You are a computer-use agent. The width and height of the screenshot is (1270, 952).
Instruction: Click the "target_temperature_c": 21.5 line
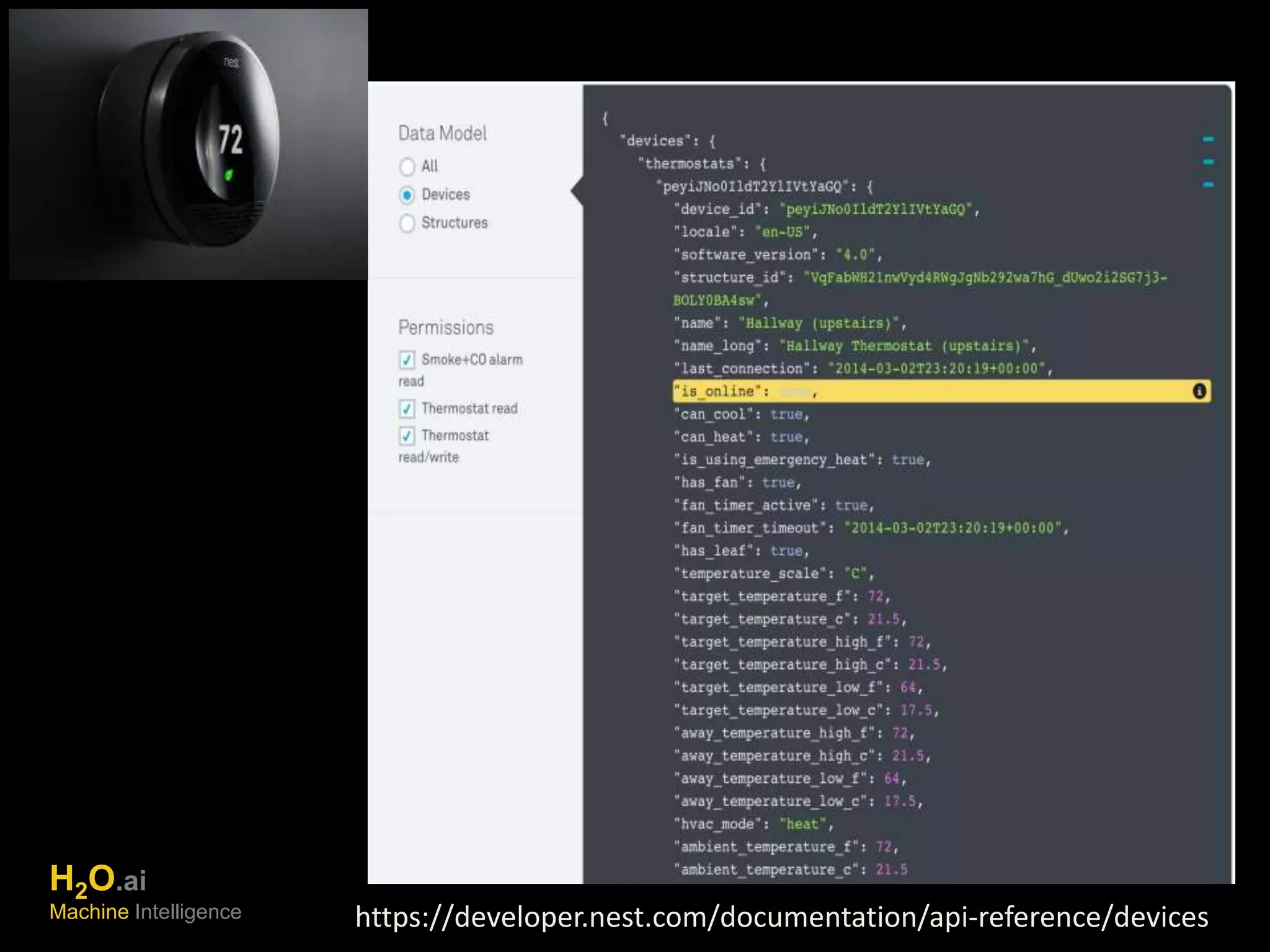tap(791, 619)
